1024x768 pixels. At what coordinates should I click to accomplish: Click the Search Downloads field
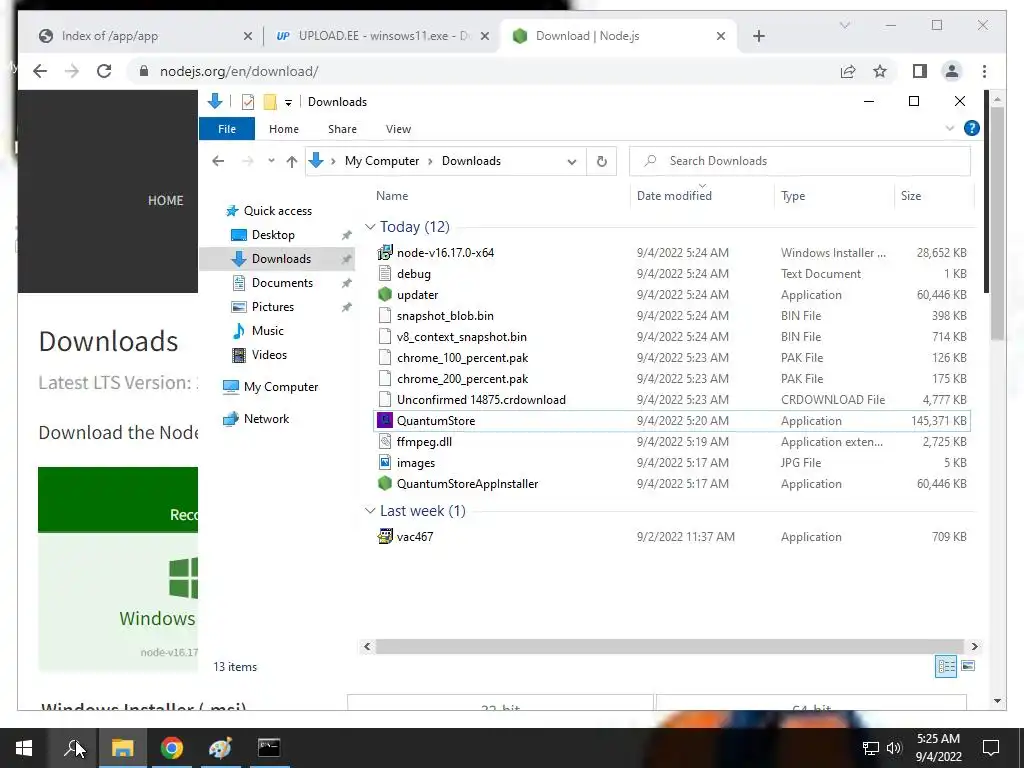click(799, 161)
